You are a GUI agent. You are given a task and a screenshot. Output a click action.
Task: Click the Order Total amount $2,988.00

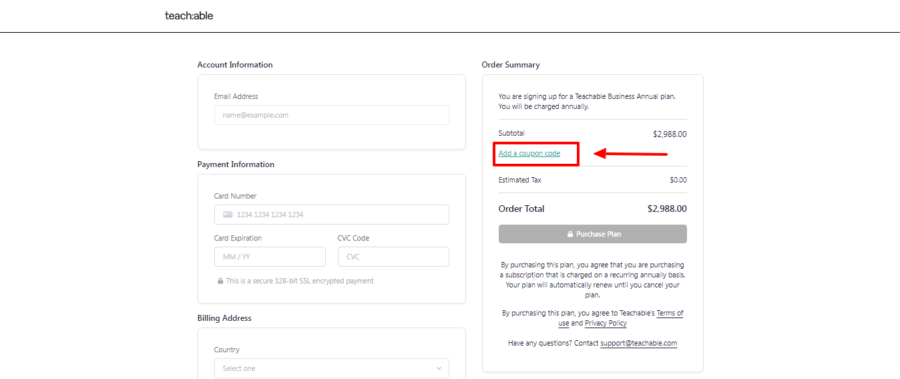(667, 209)
